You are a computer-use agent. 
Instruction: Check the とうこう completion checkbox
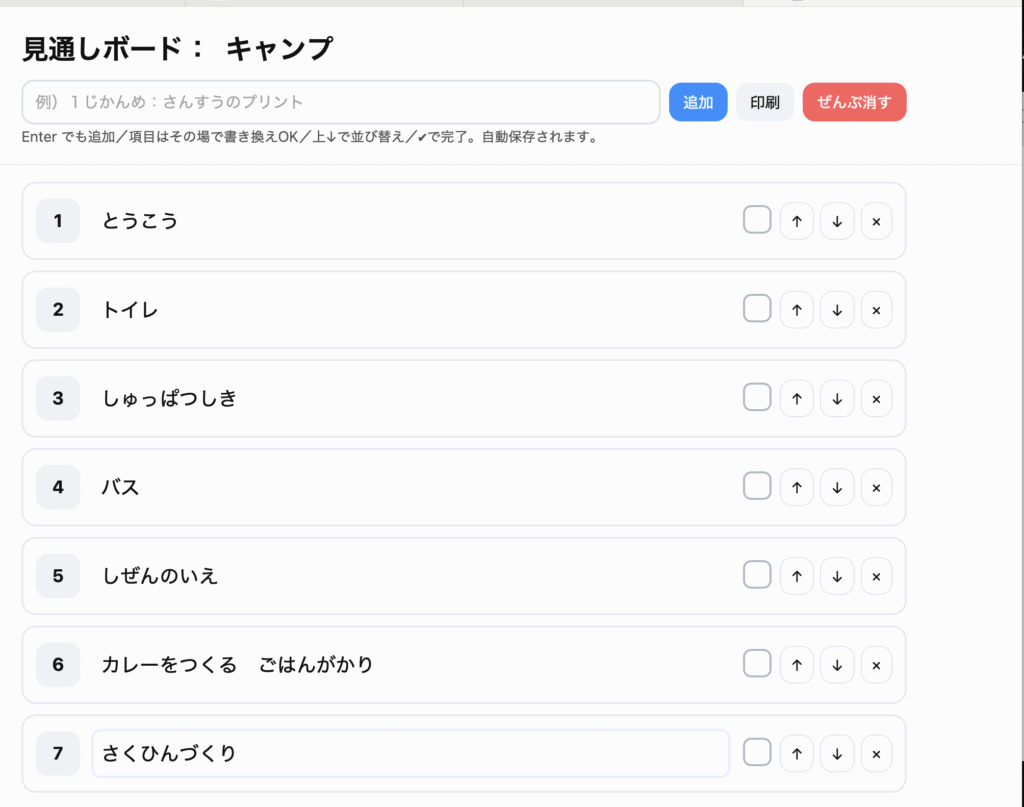757,220
